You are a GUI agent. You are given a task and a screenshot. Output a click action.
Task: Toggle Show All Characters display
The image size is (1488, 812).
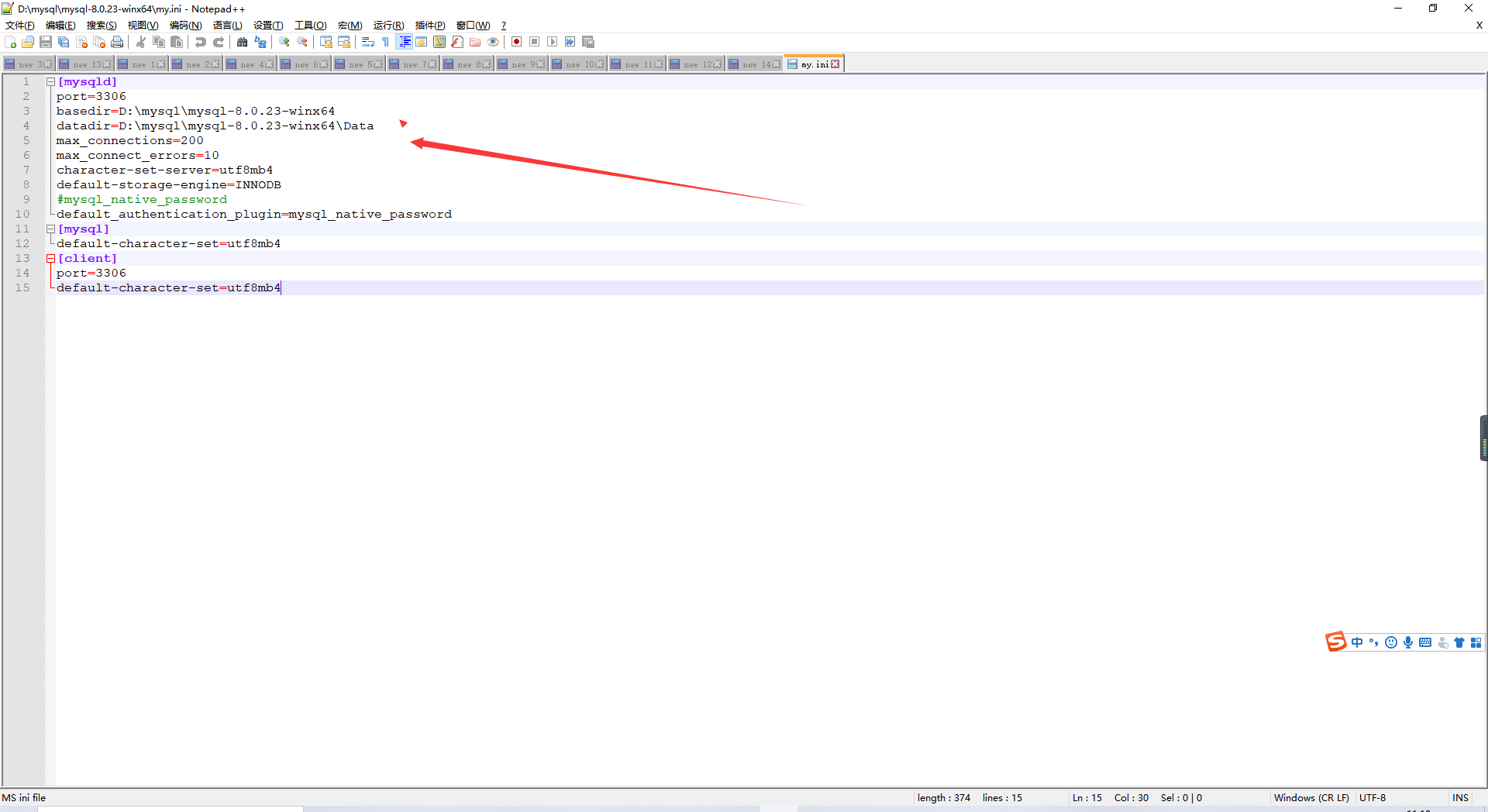385,42
